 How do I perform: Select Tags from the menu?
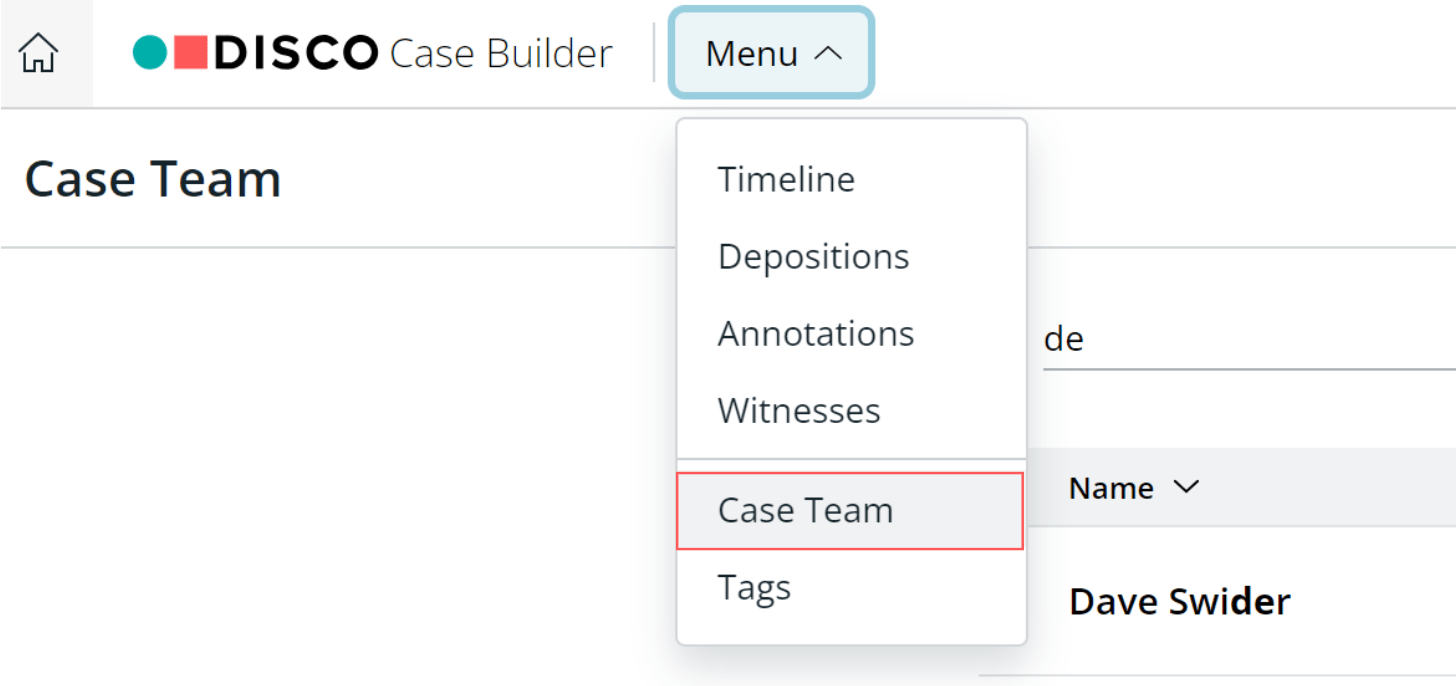(x=754, y=587)
